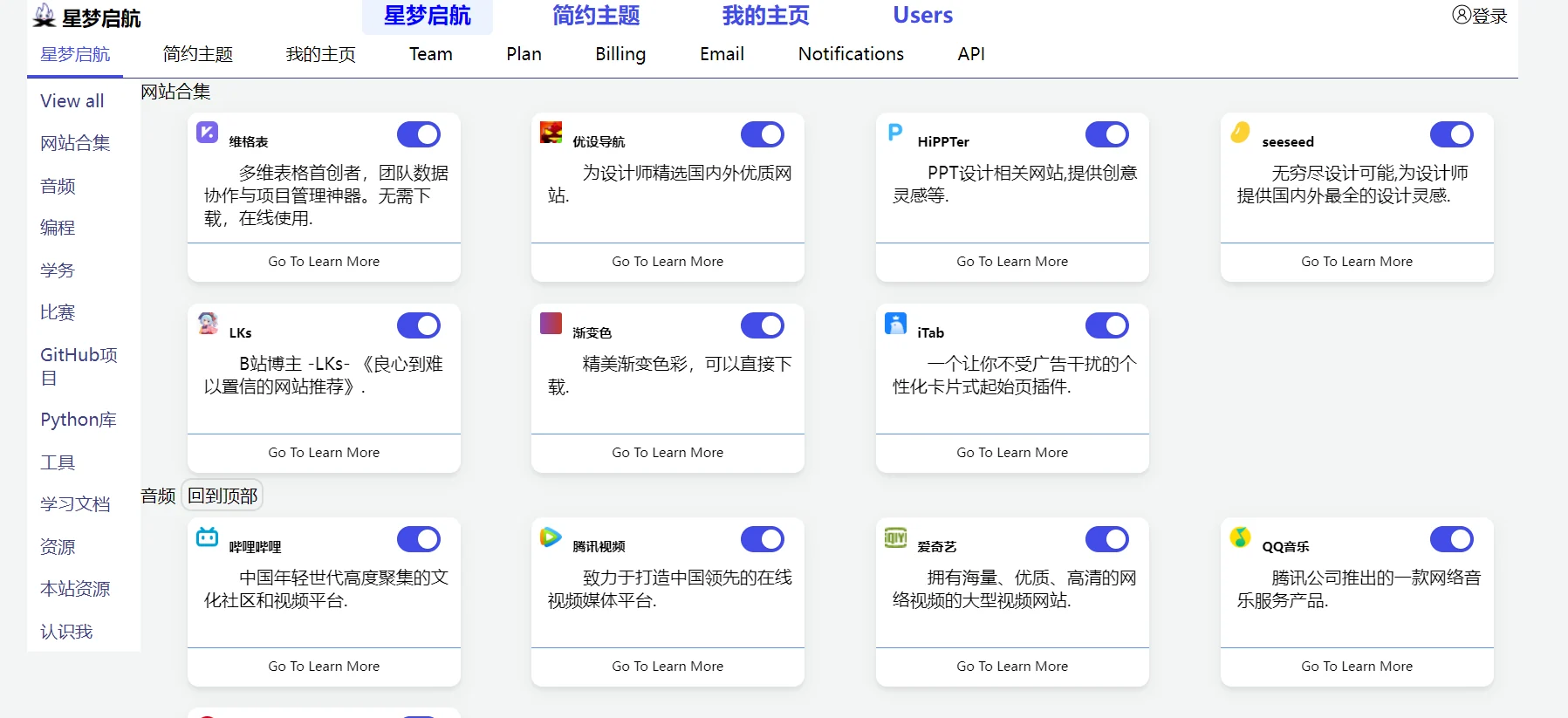Click the user login icon

pos(1462,15)
